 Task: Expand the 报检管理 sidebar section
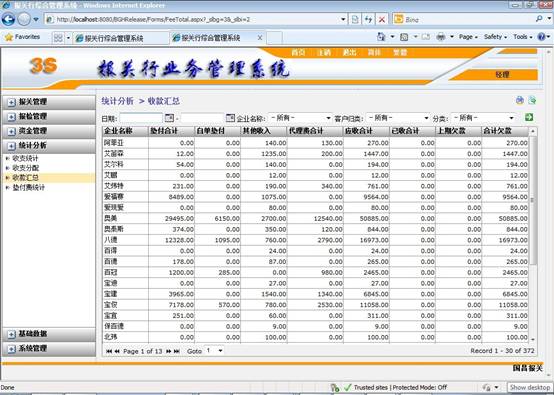[49, 117]
